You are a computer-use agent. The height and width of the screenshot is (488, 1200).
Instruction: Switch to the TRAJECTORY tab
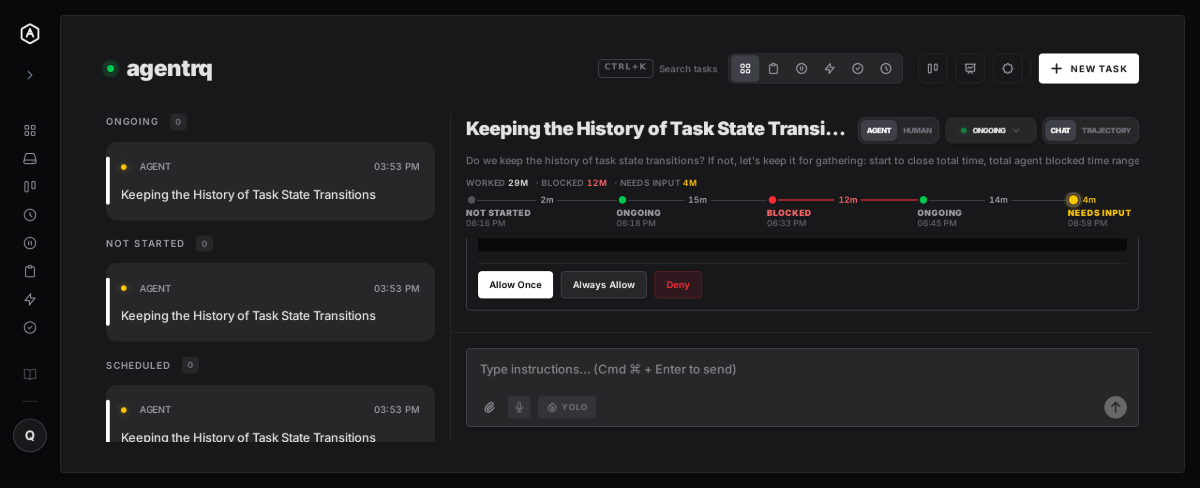1106,130
